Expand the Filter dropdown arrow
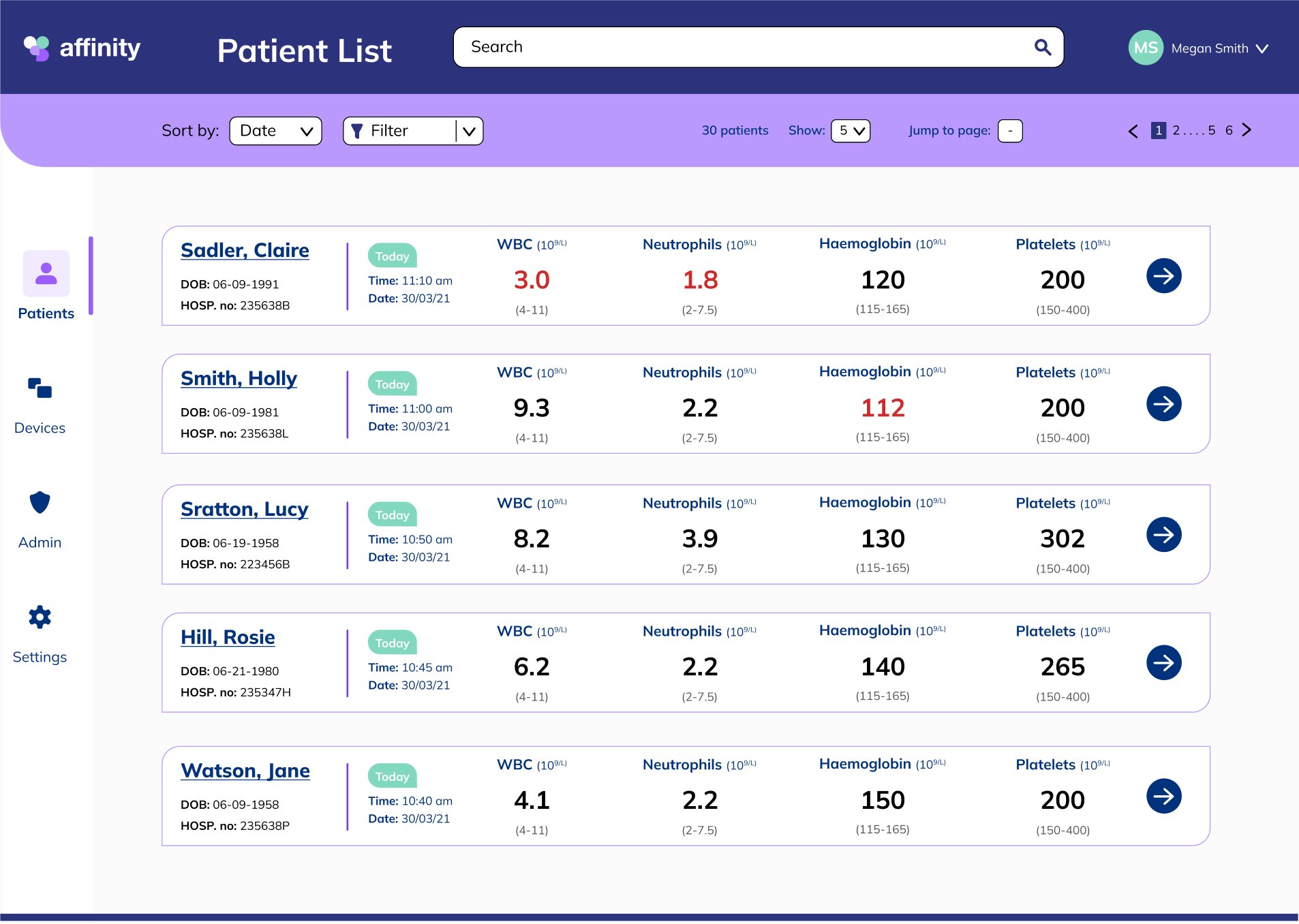This screenshot has width=1299, height=924. [x=469, y=132]
